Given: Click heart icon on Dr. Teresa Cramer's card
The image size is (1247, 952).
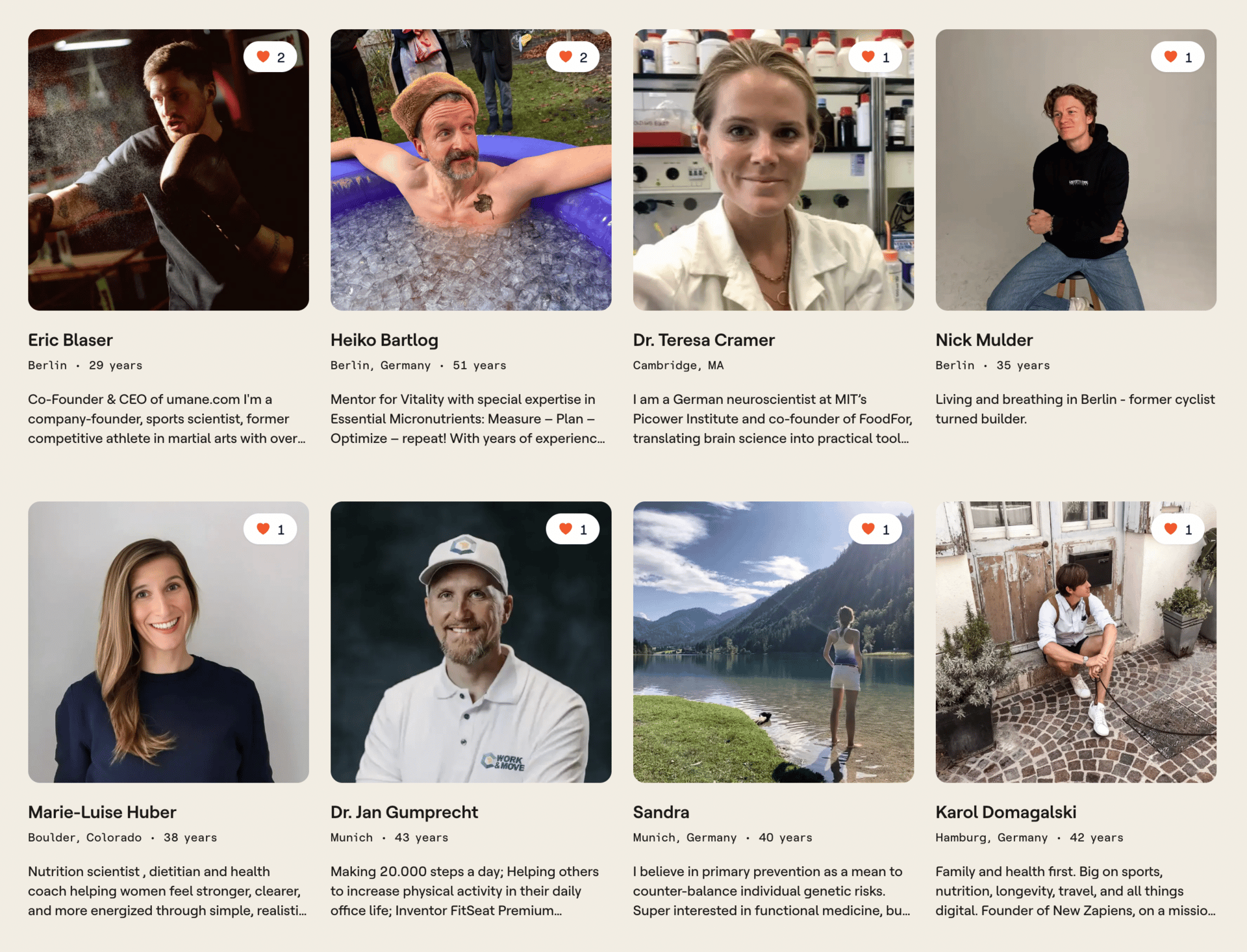Looking at the screenshot, I should tap(875, 57).
